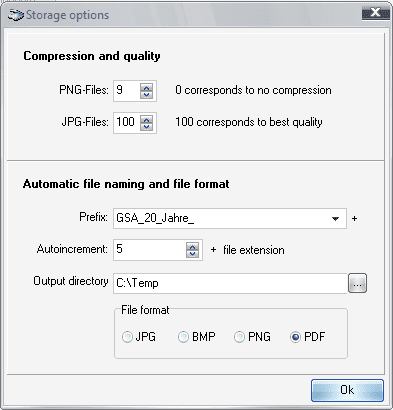Browse for output directory with ellipsis button
The height and width of the screenshot is (410, 393).
coord(357,283)
